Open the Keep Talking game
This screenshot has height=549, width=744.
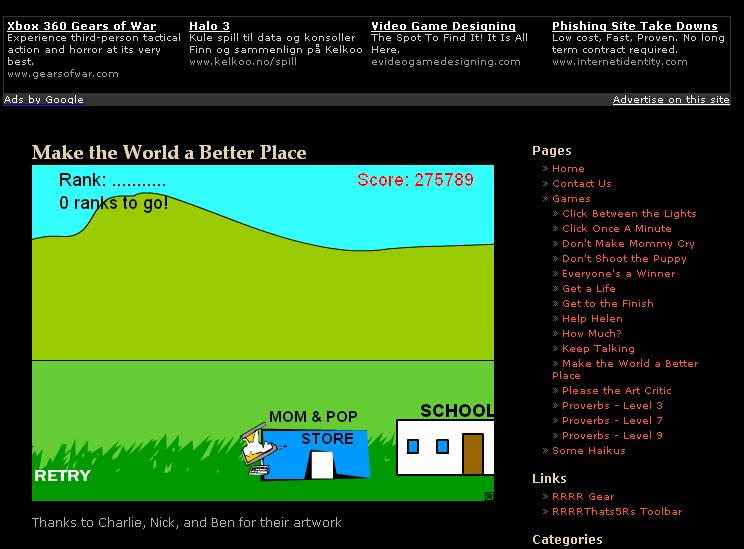(x=598, y=349)
